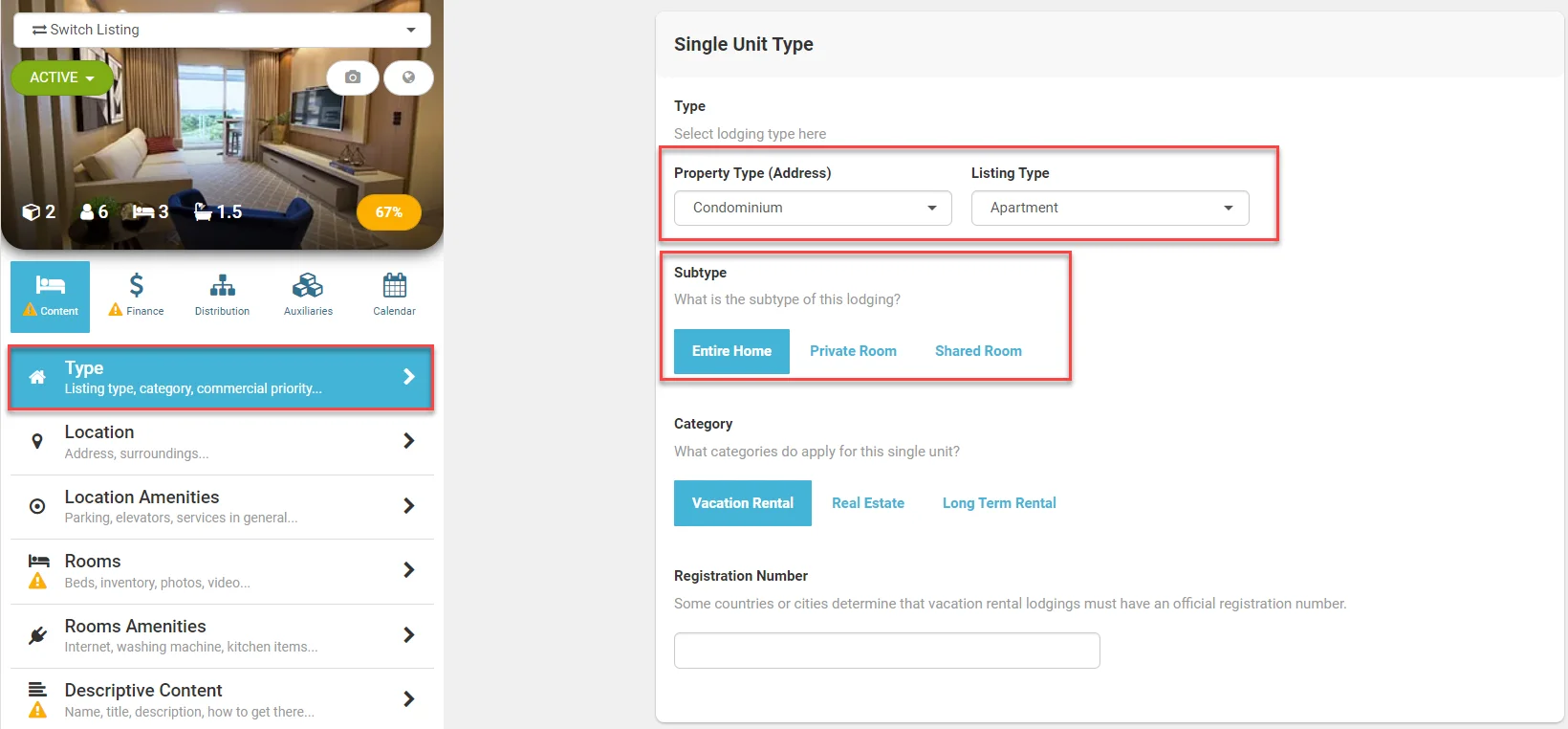Open the Property Type Condominium dropdown
The width and height of the screenshot is (1568, 729).
click(813, 208)
